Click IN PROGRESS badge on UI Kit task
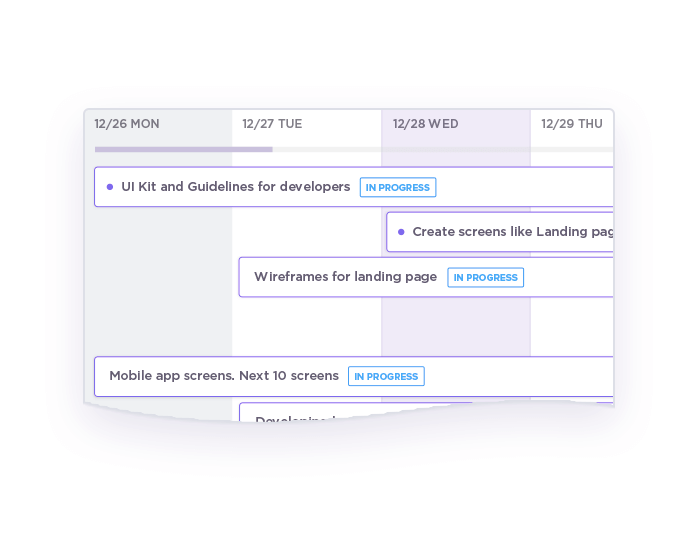 pos(398,187)
